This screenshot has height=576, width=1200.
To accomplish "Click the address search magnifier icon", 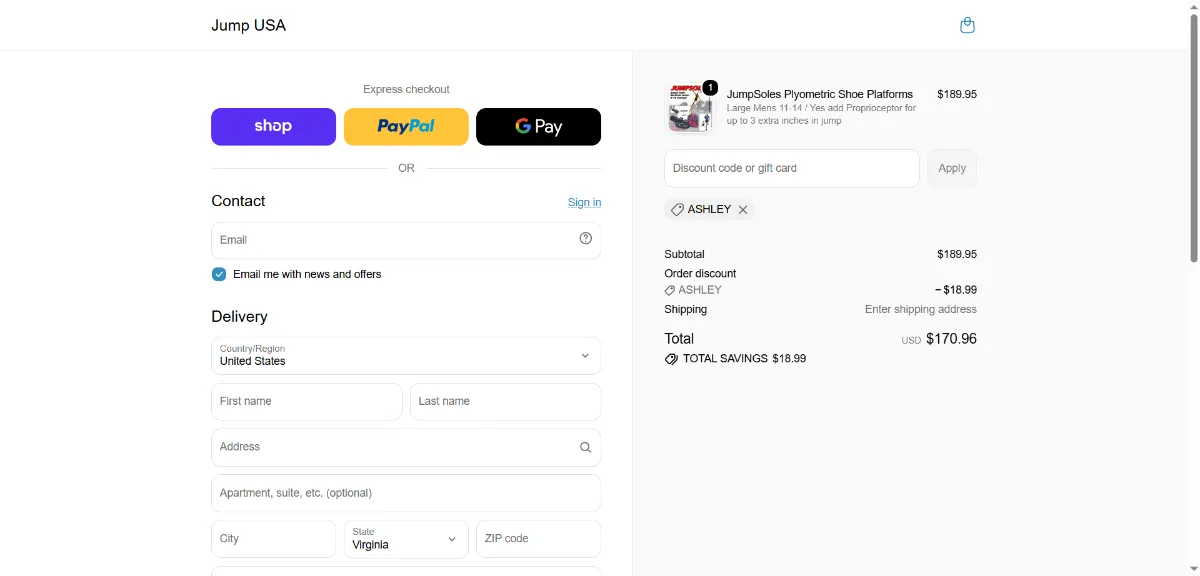I will [x=586, y=447].
